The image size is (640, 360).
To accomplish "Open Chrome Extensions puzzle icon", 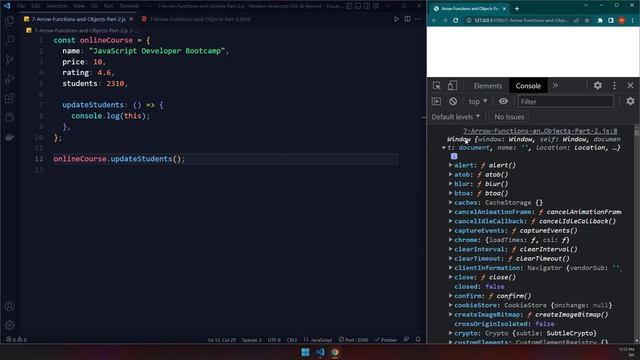I will 600,20.
